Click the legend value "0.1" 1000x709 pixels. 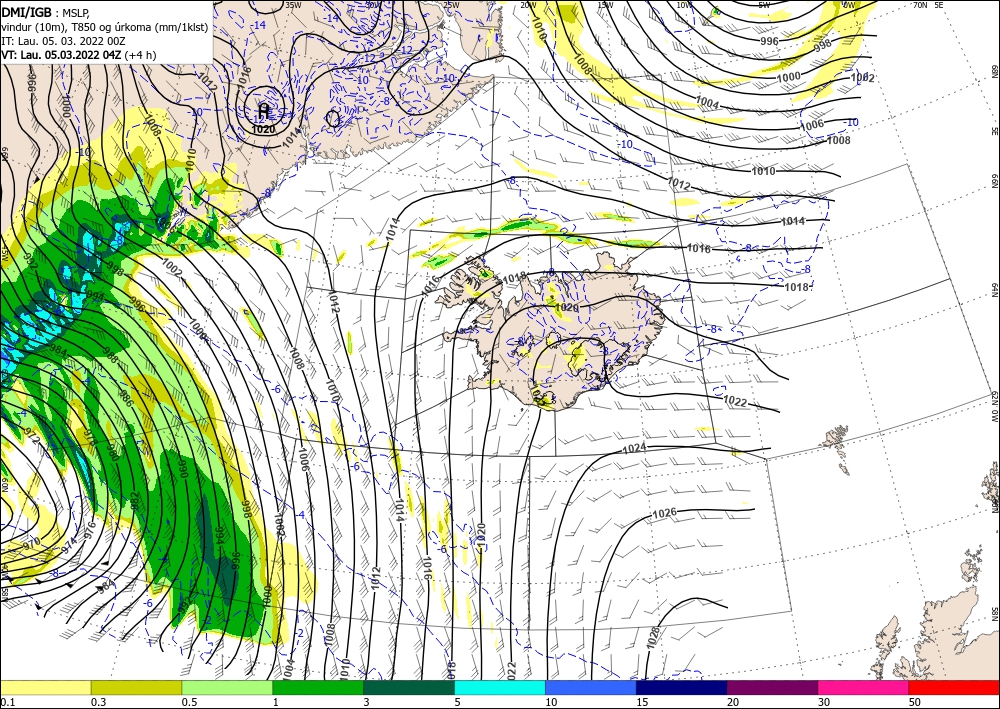click(x=6, y=702)
